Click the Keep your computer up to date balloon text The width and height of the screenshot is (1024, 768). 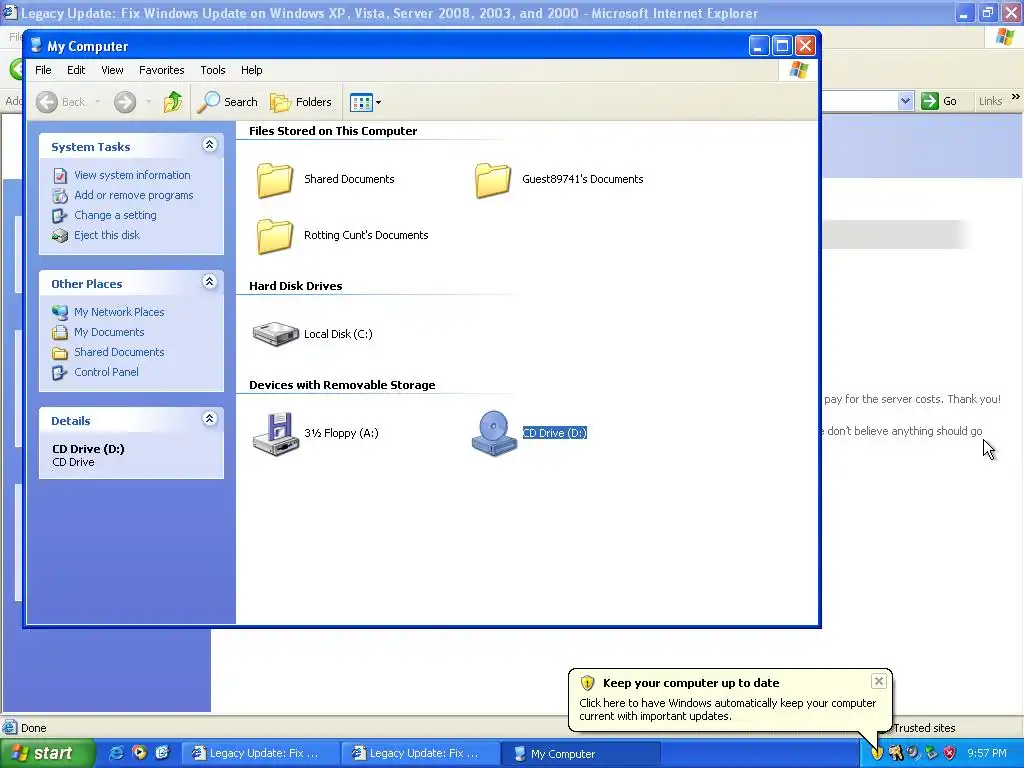click(691, 683)
